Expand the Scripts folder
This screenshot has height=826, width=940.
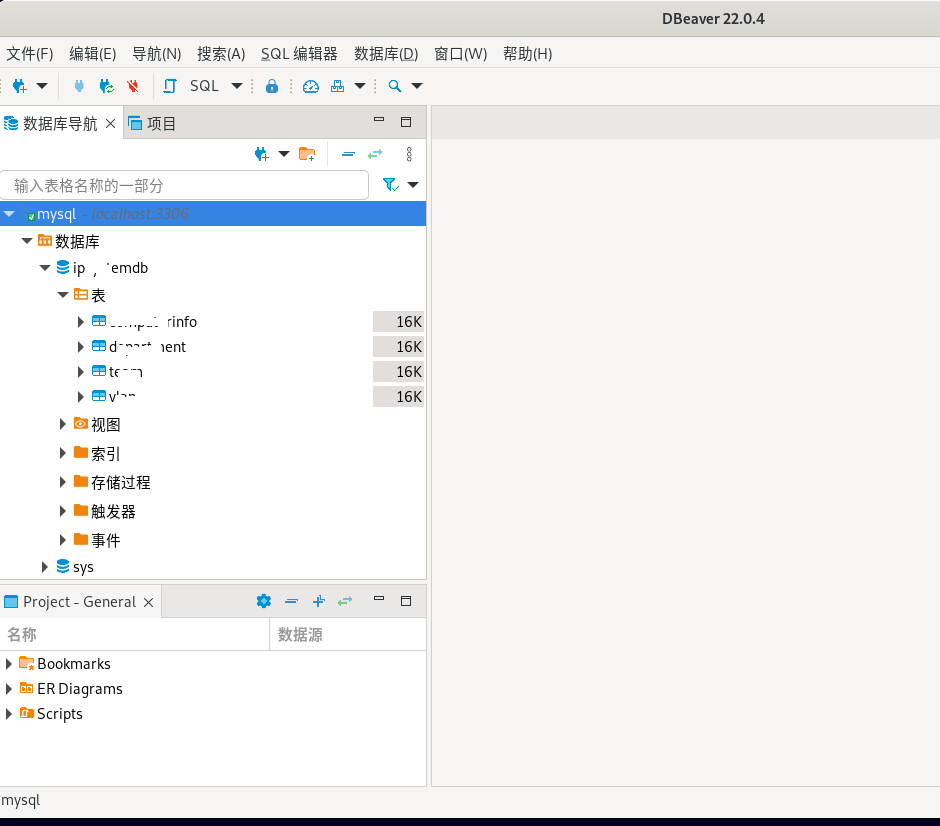[8, 714]
